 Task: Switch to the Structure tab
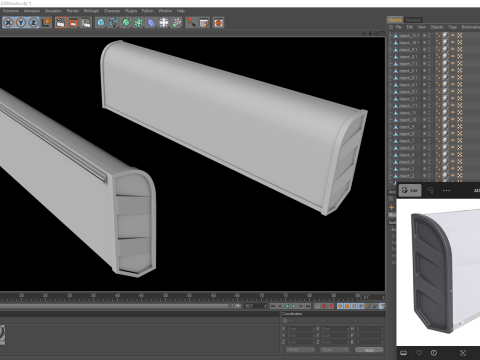[x=413, y=20]
